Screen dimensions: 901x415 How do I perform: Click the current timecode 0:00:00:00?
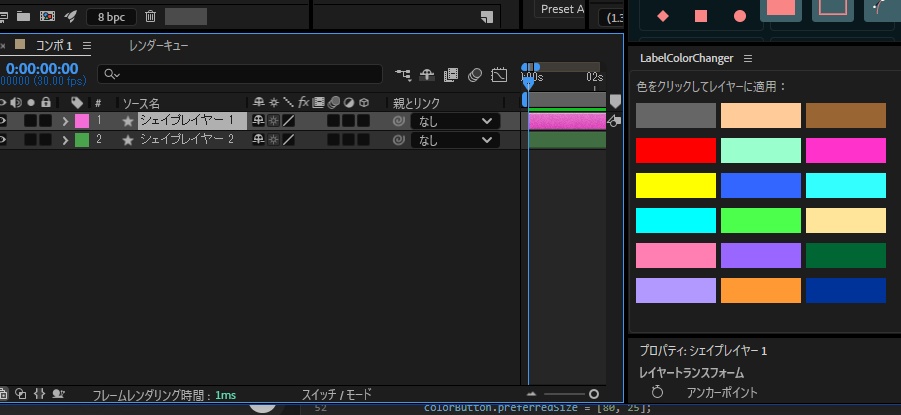(x=42, y=69)
